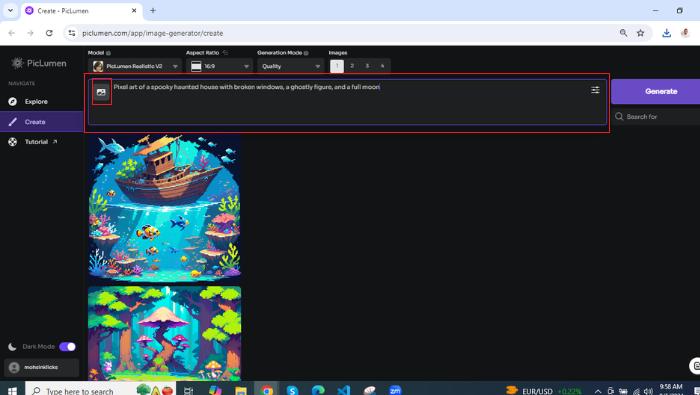Image resolution: width=700 pixels, height=395 pixels.
Task: Click the swap icon beside Aspect Ratio
Action: point(225,53)
